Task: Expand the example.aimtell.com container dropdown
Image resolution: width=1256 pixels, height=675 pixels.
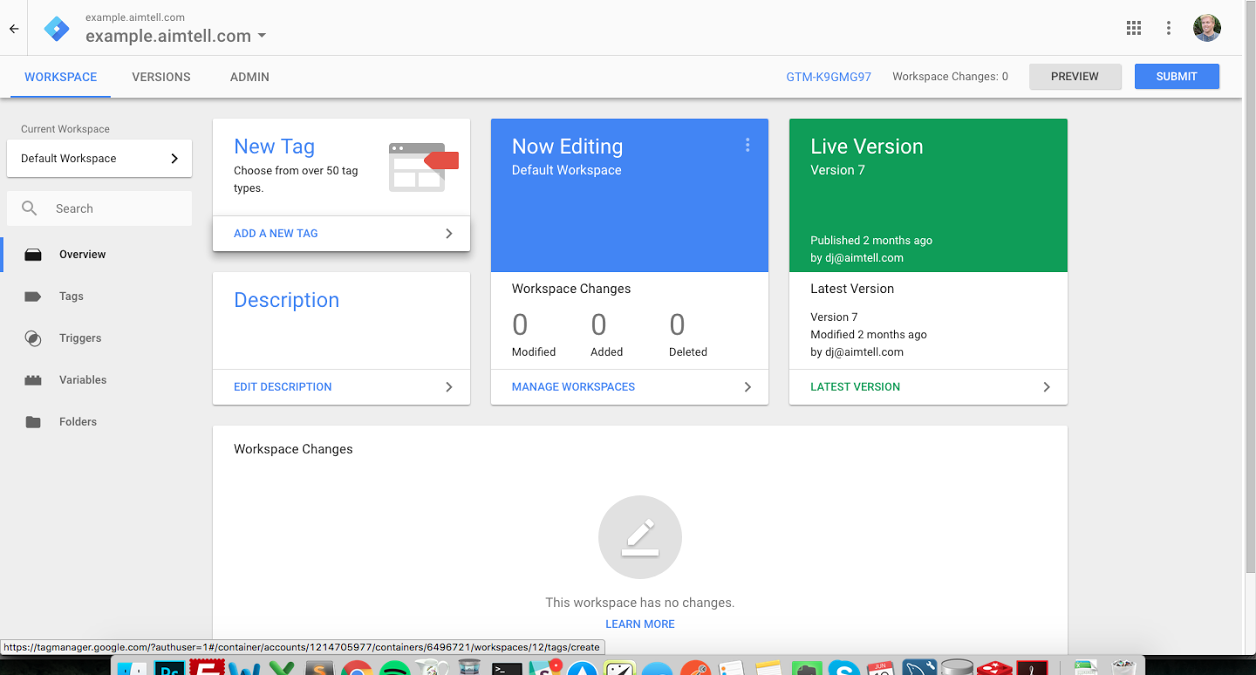Action: coord(262,36)
